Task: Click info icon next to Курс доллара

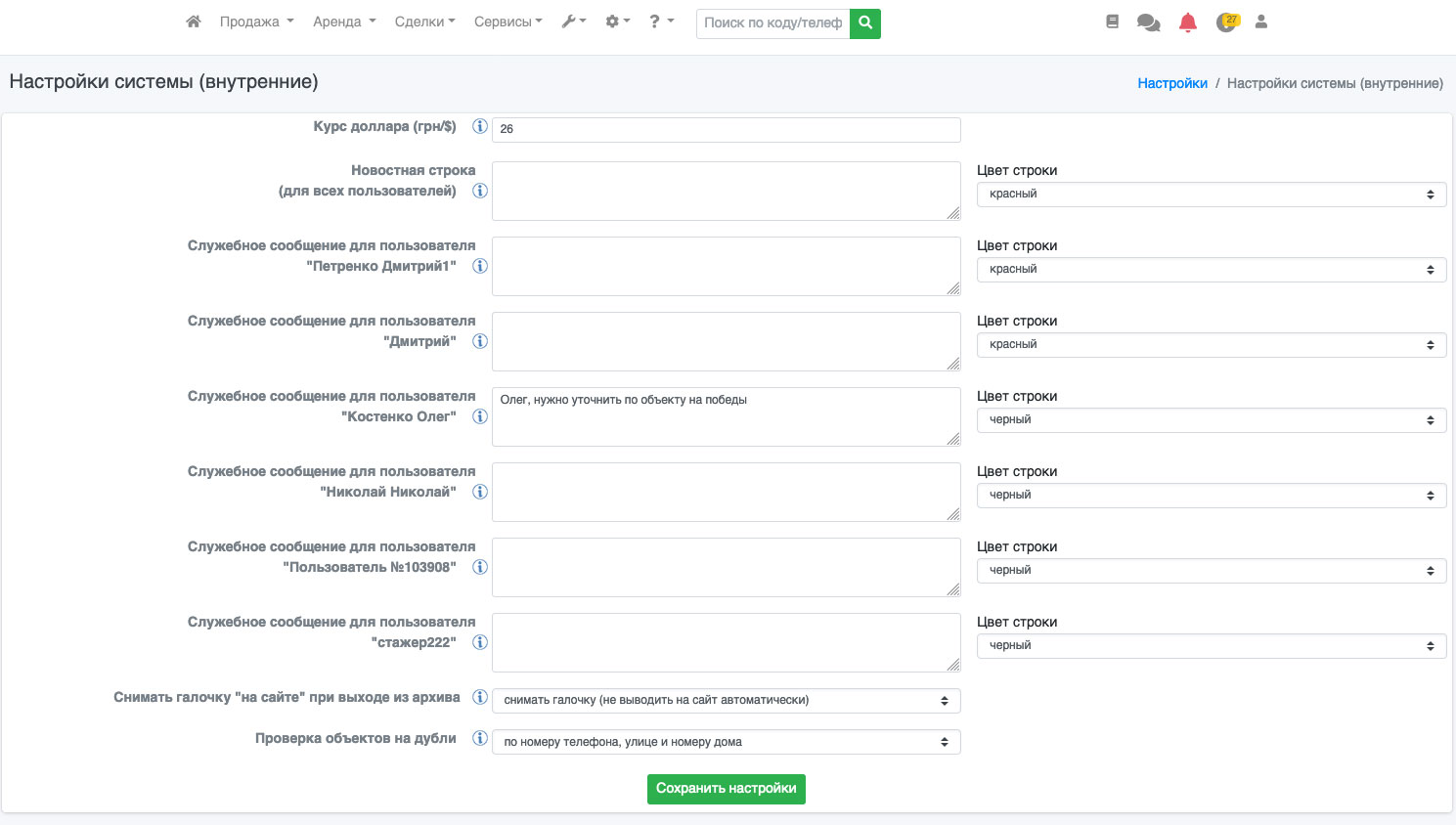Action: pos(480,126)
